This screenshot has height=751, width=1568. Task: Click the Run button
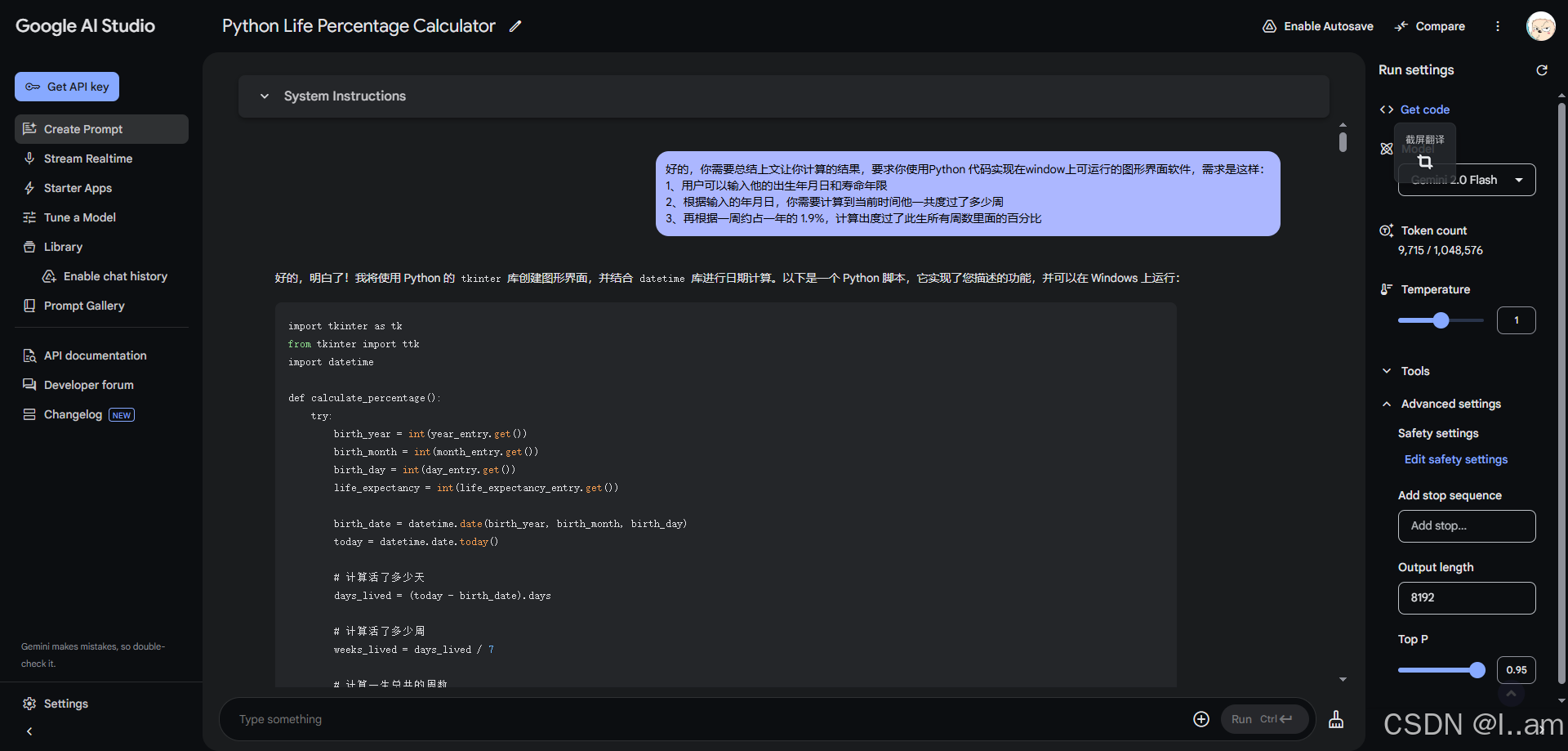[x=1264, y=719]
